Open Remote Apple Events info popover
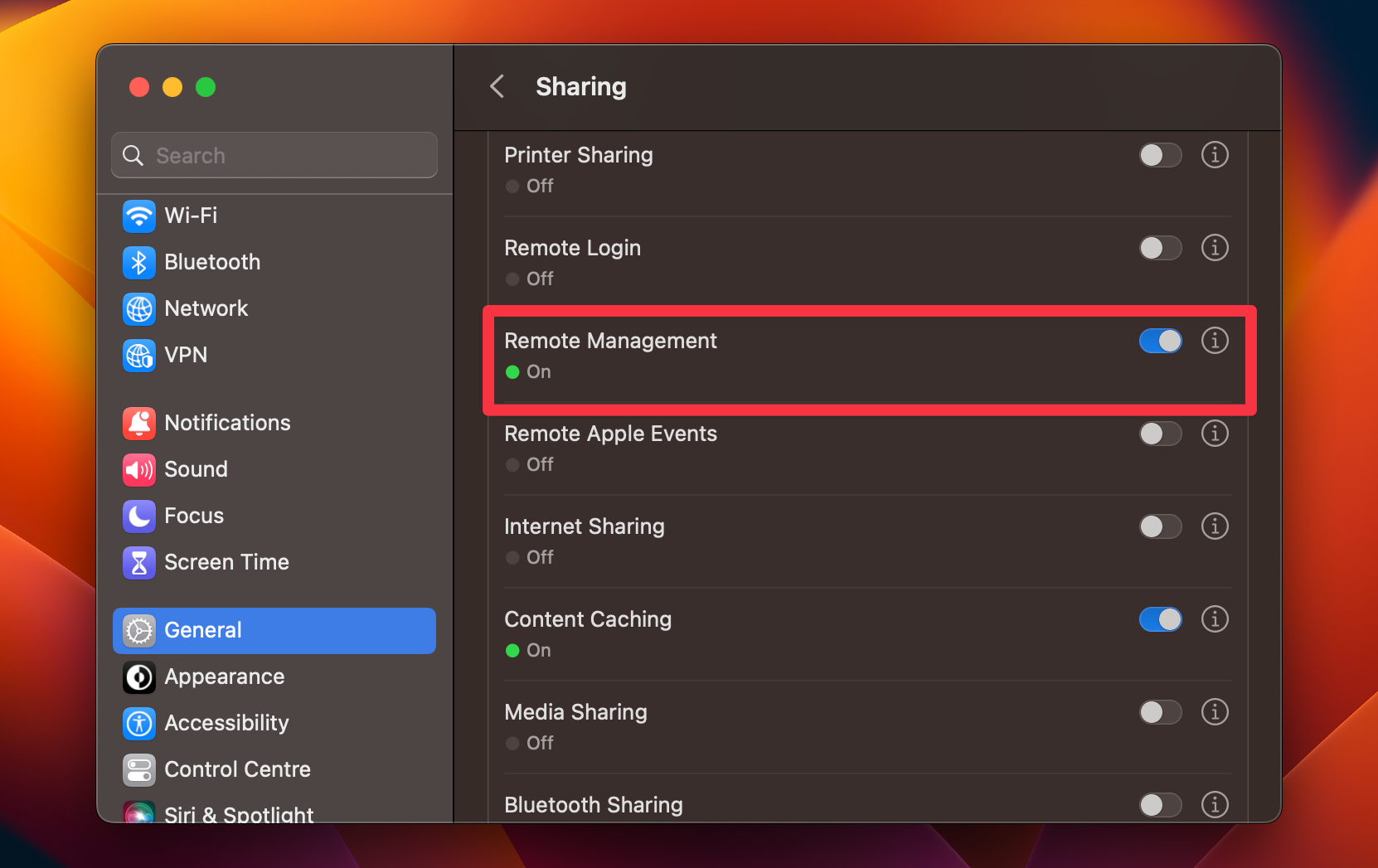1378x868 pixels. (1215, 433)
